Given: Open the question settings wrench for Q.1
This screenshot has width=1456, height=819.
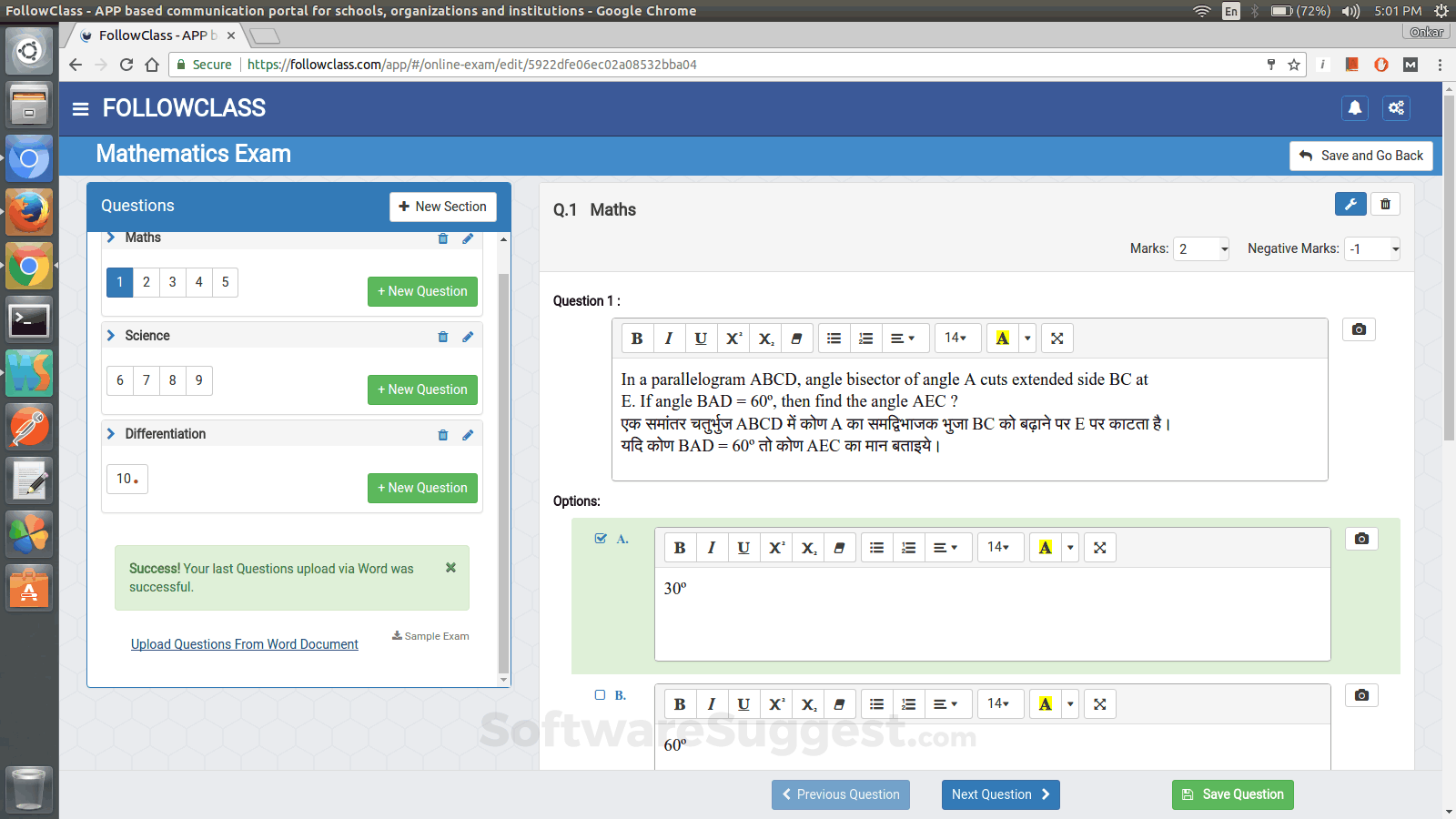Looking at the screenshot, I should (x=1350, y=204).
